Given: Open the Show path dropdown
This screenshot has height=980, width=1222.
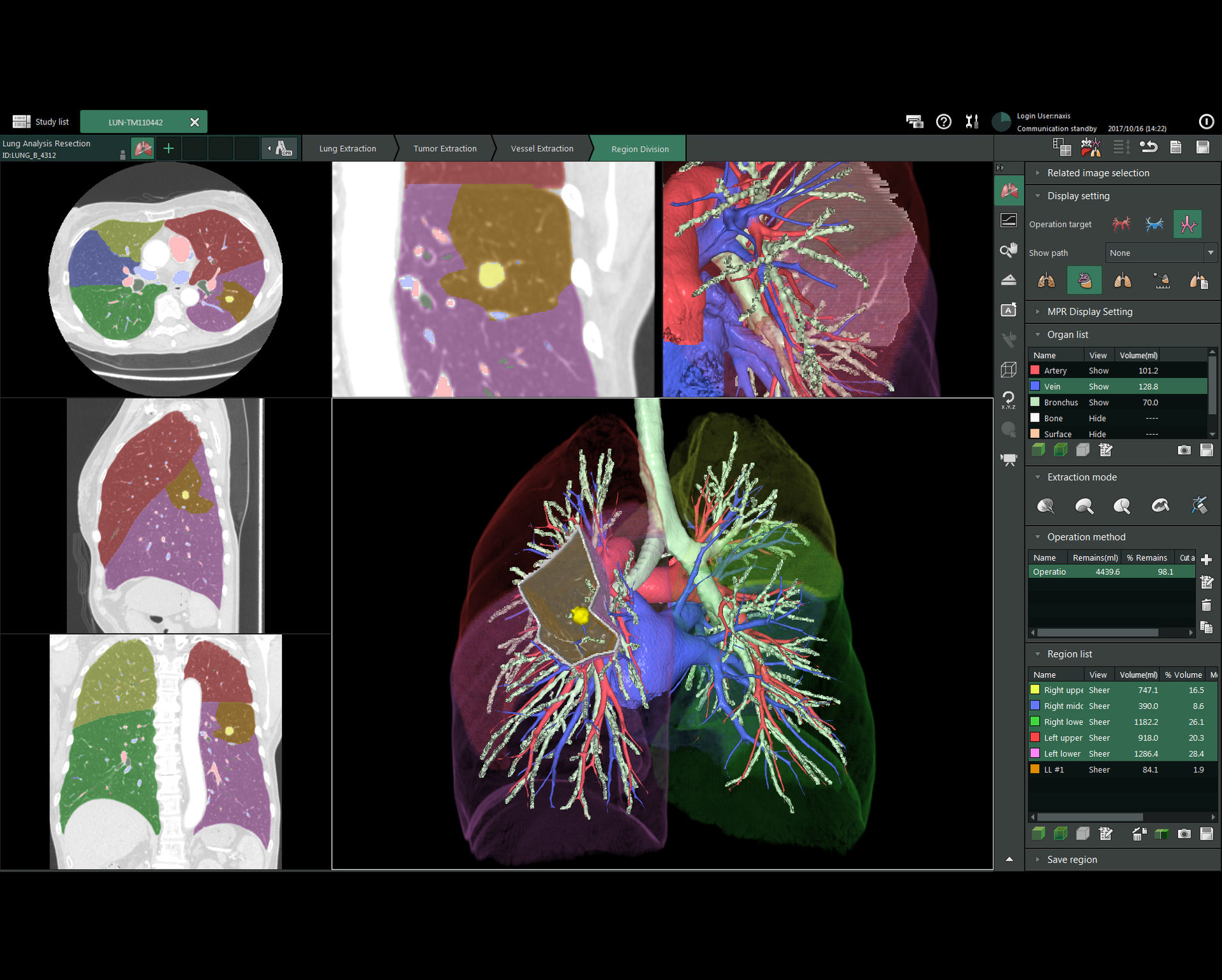Looking at the screenshot, I should pyautogui.click(x=1160, y=253).
